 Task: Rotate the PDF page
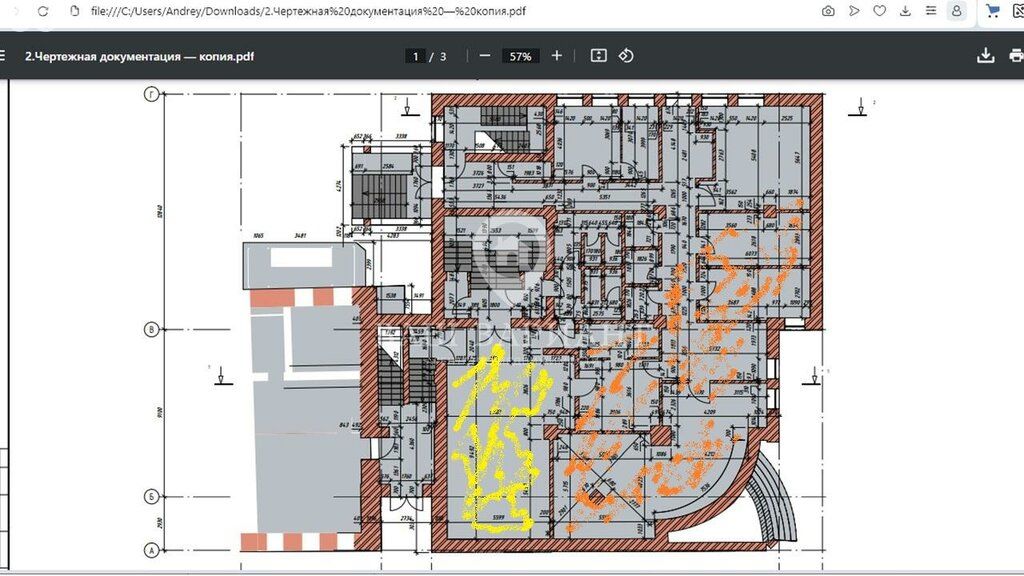coord(626,56)
